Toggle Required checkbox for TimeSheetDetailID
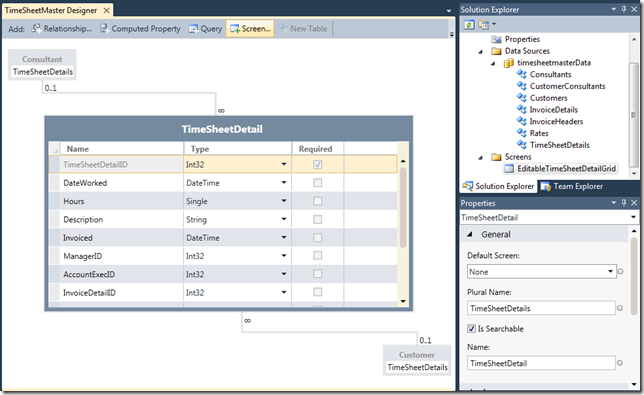 point(317,164)
